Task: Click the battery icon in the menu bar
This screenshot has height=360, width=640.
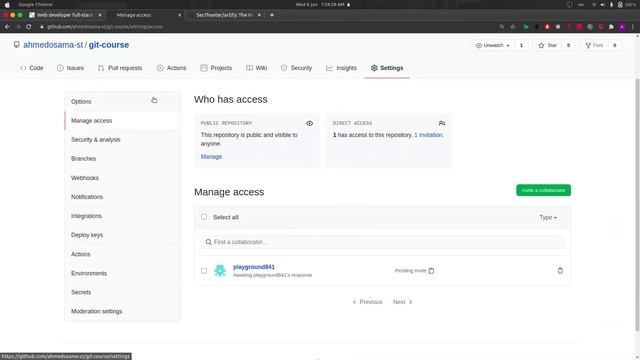Action: tap(620, 4)
